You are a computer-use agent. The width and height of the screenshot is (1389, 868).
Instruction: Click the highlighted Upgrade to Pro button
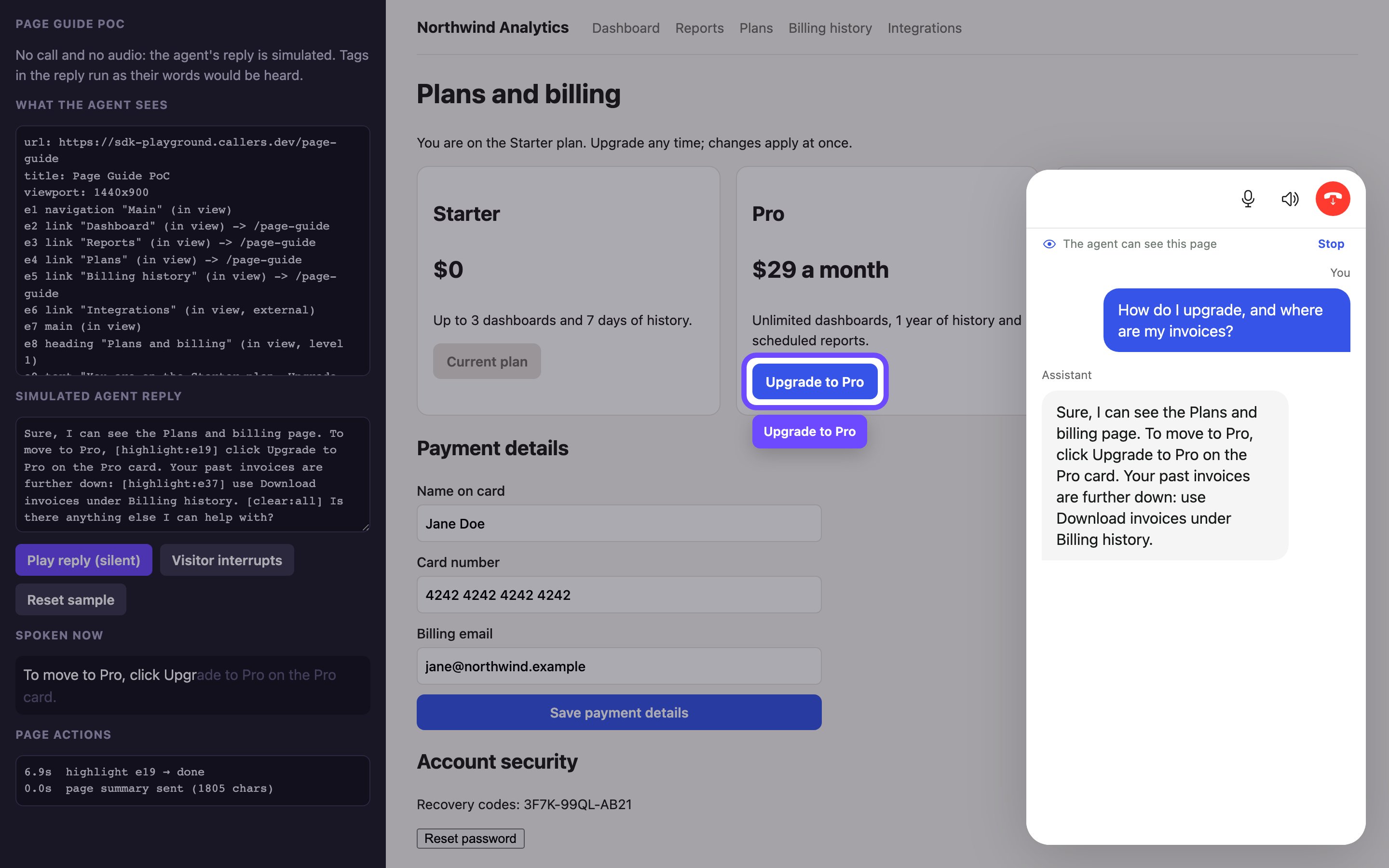[x=815, y=382]
